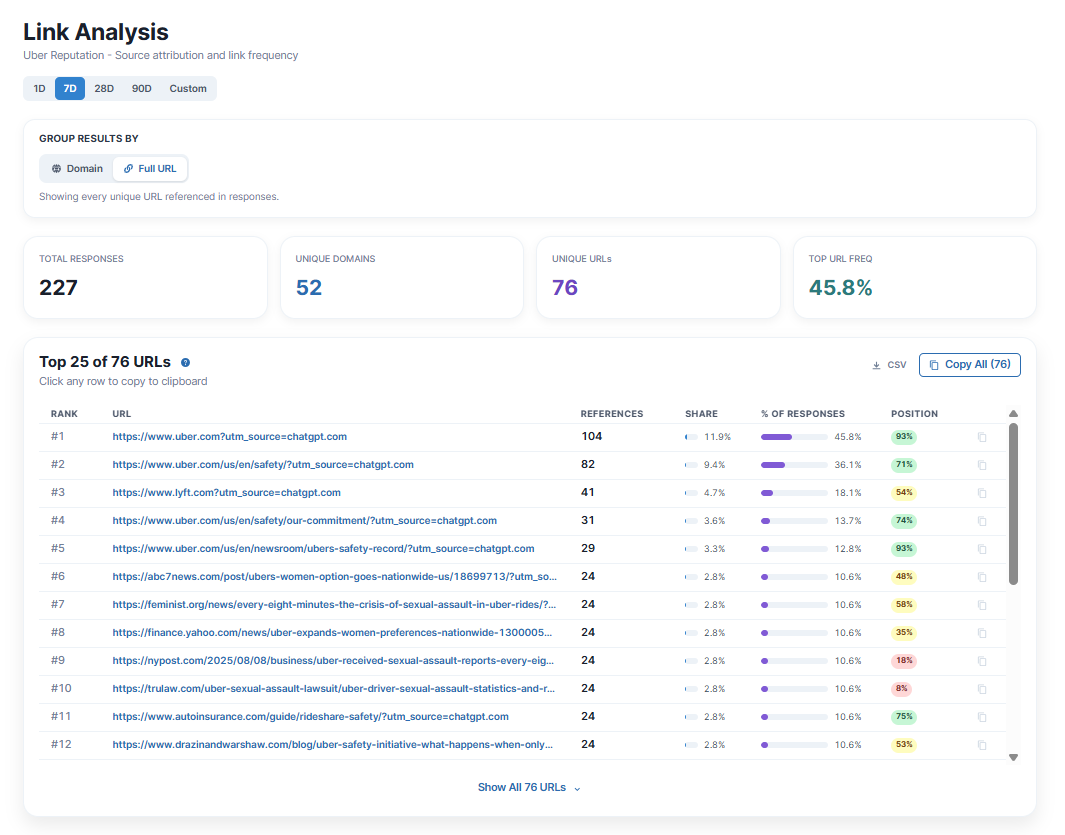
Task: Open the uber safety our-commitment link
Action: 304,520
